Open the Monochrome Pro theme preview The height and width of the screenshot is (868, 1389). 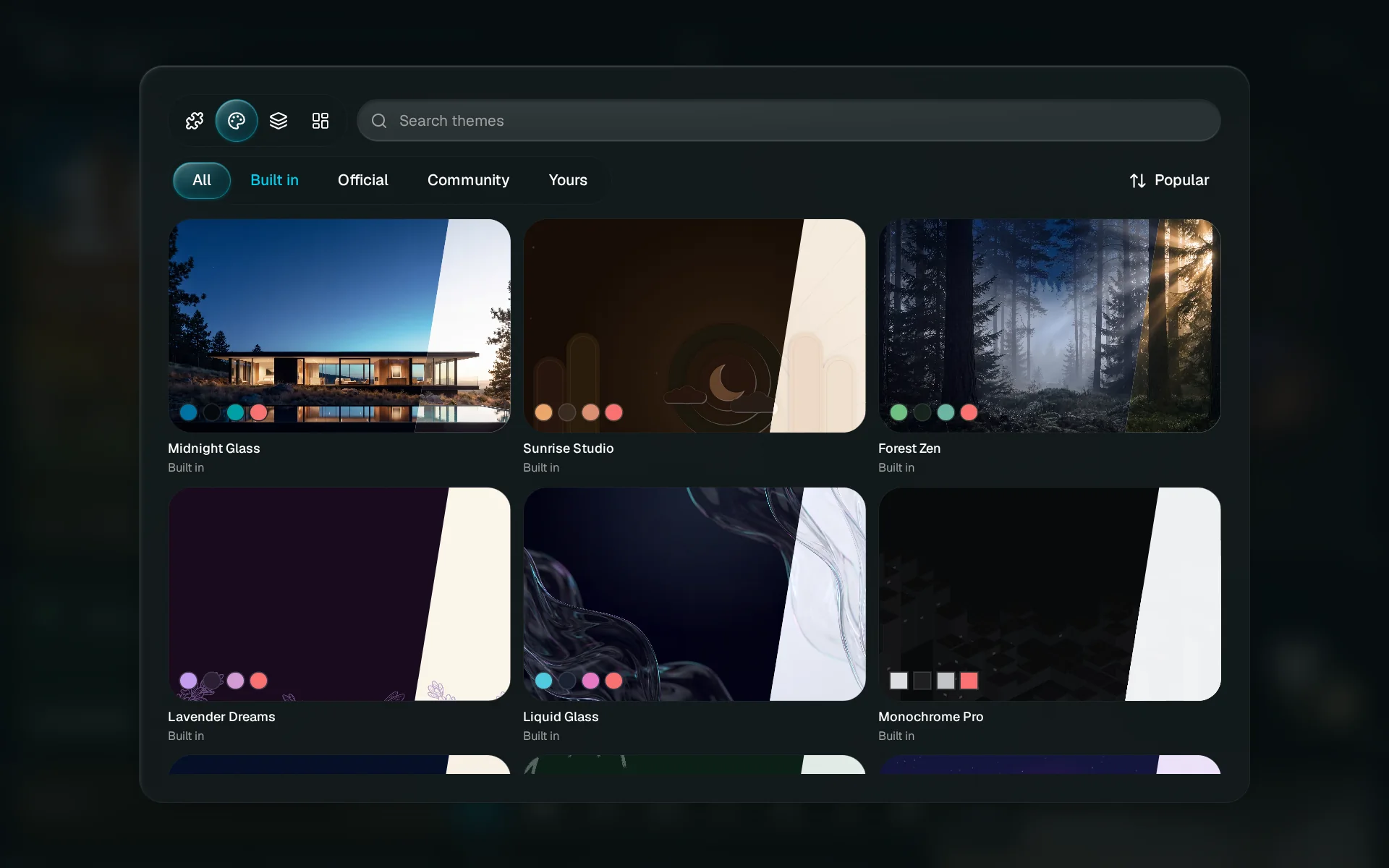coord(1050,594)
